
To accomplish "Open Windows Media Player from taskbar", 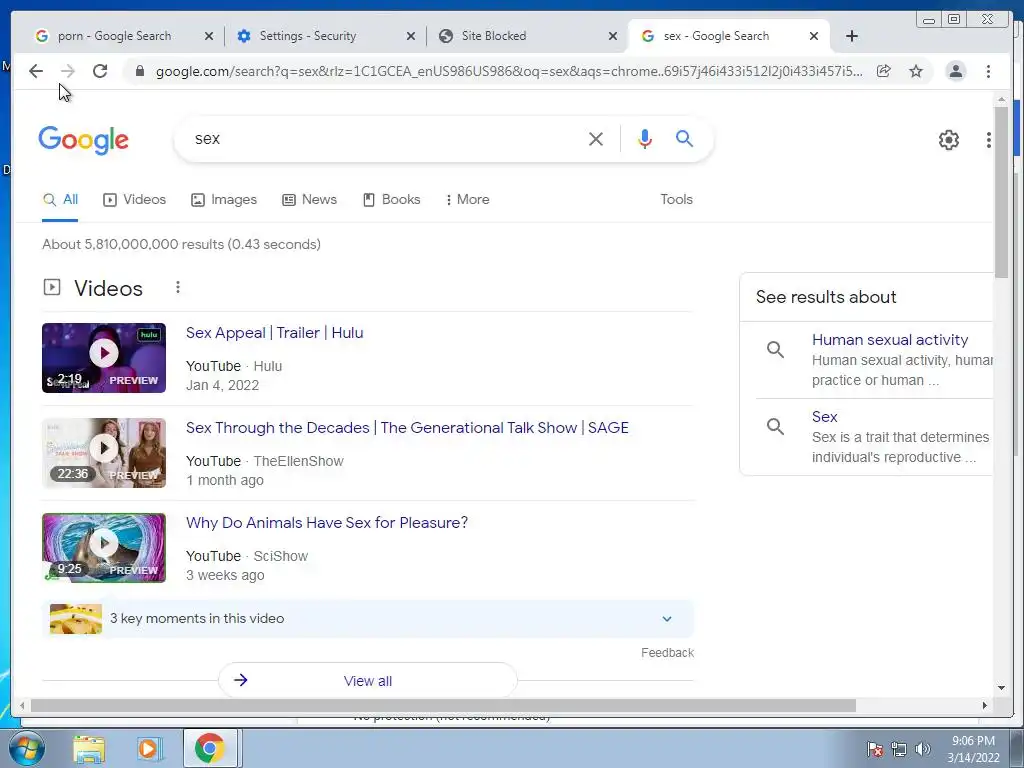I will pos(149,748).
